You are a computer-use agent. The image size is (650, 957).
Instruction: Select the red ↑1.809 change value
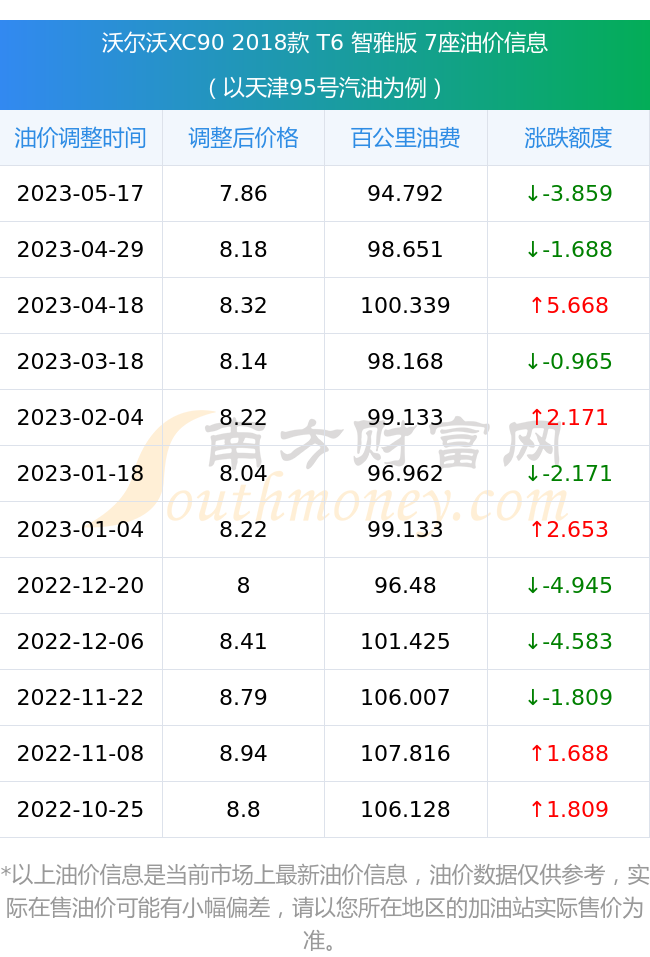(x=568, y=809)
